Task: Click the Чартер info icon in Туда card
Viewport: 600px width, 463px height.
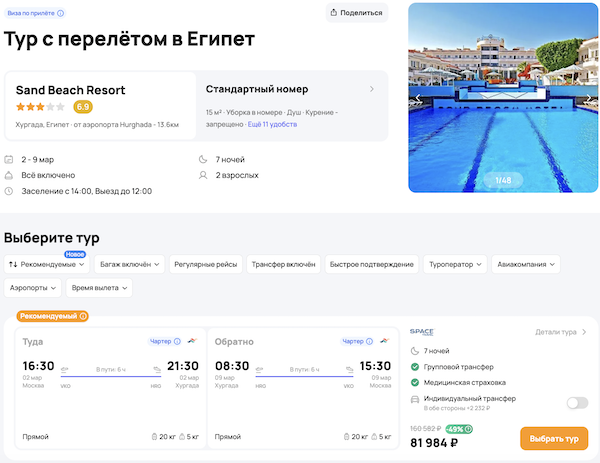Action: [177, 341]
